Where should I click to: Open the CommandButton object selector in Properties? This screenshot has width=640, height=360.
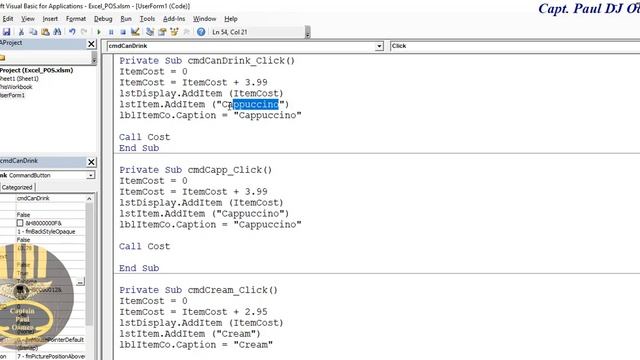point(91,175)
